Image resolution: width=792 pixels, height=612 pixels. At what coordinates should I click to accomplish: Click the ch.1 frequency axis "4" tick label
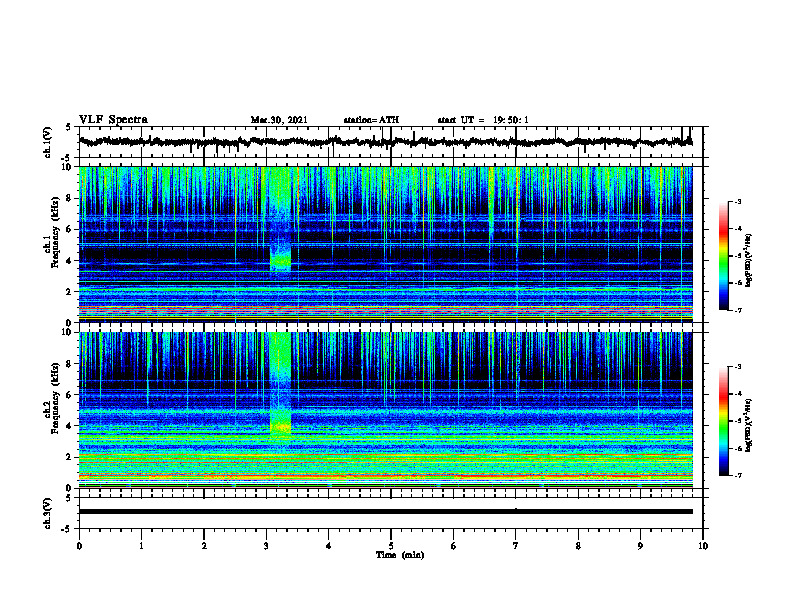70,261
